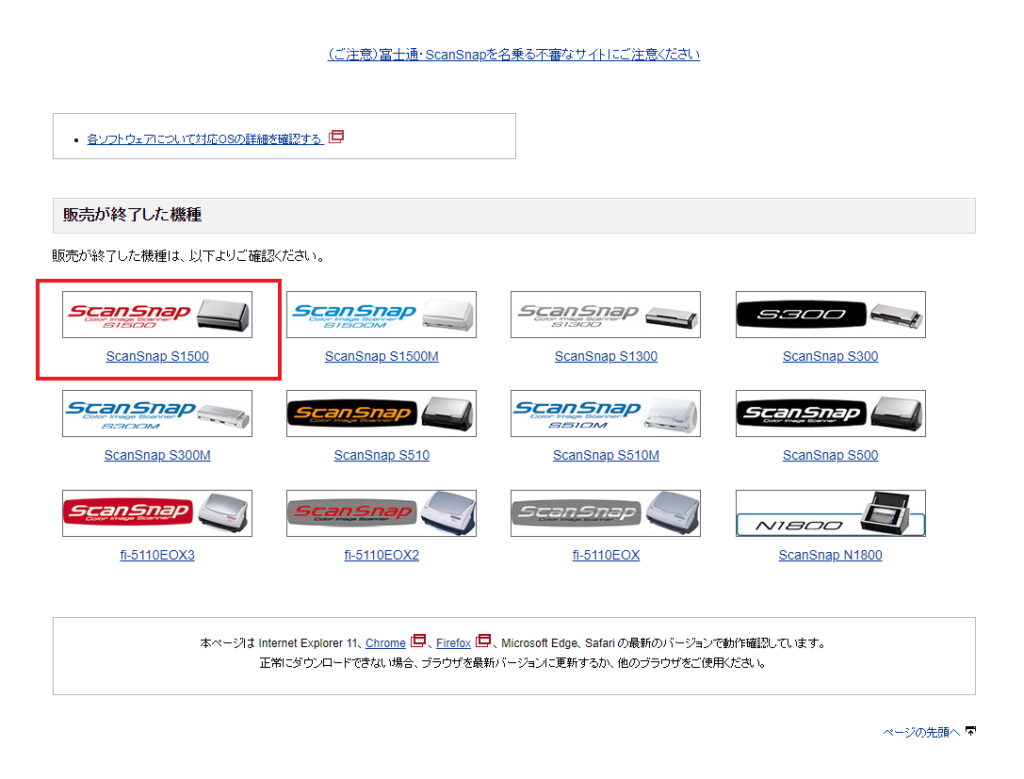Click the 販売が終了した機種 section heading text
Viewport: 1024px width, 779px height.
132,215
